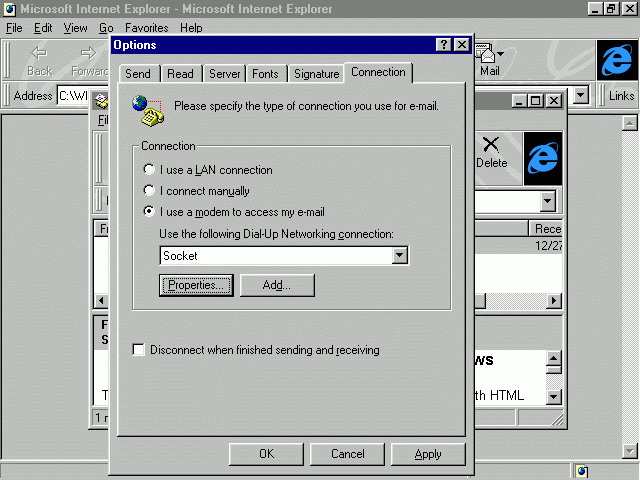Open the Help menu in Internet Explorer
Image resolution: width=640 pixels, height=480 pixels.
click(191, 28)
